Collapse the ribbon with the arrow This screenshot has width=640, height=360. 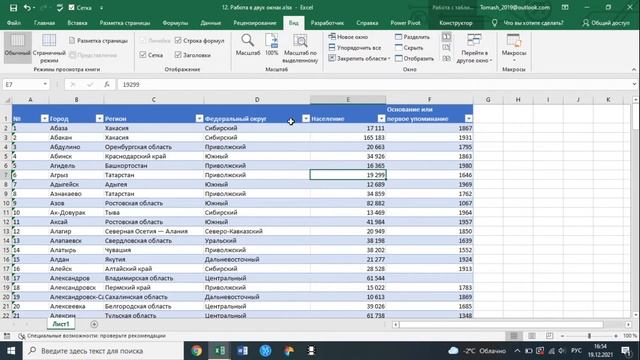(634, 69)
